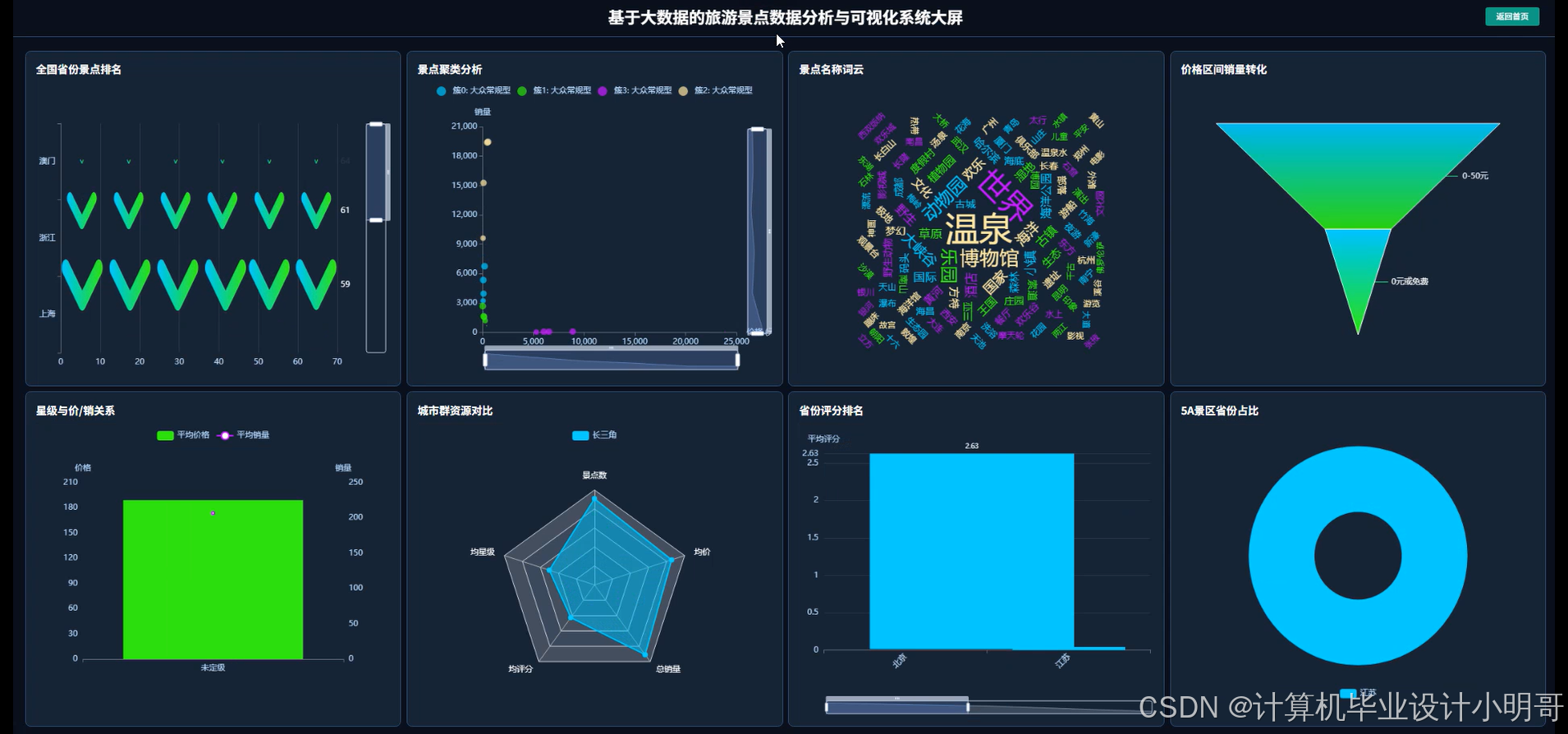Click the 未定级 x-axis label
The image size is (1568, 734).
(213, 667)
